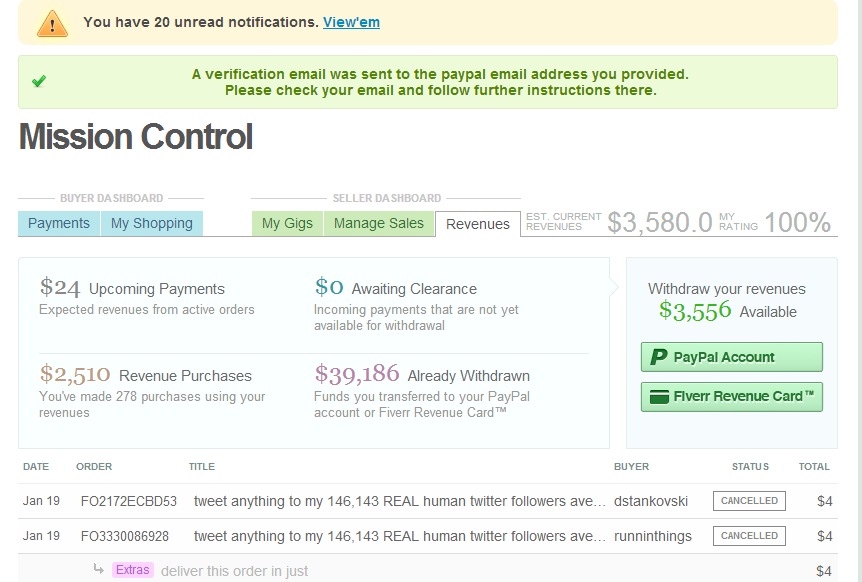
Task: Open runninthings' tweet gig title
Action: tap(400, 536)
